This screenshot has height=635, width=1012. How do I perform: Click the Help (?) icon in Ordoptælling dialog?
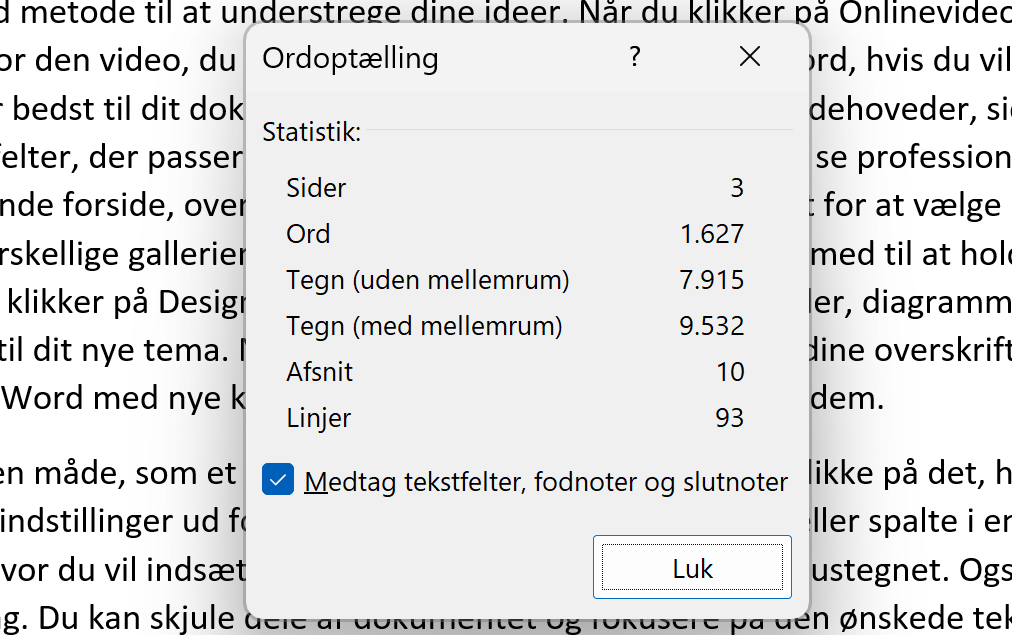point(634,57)
